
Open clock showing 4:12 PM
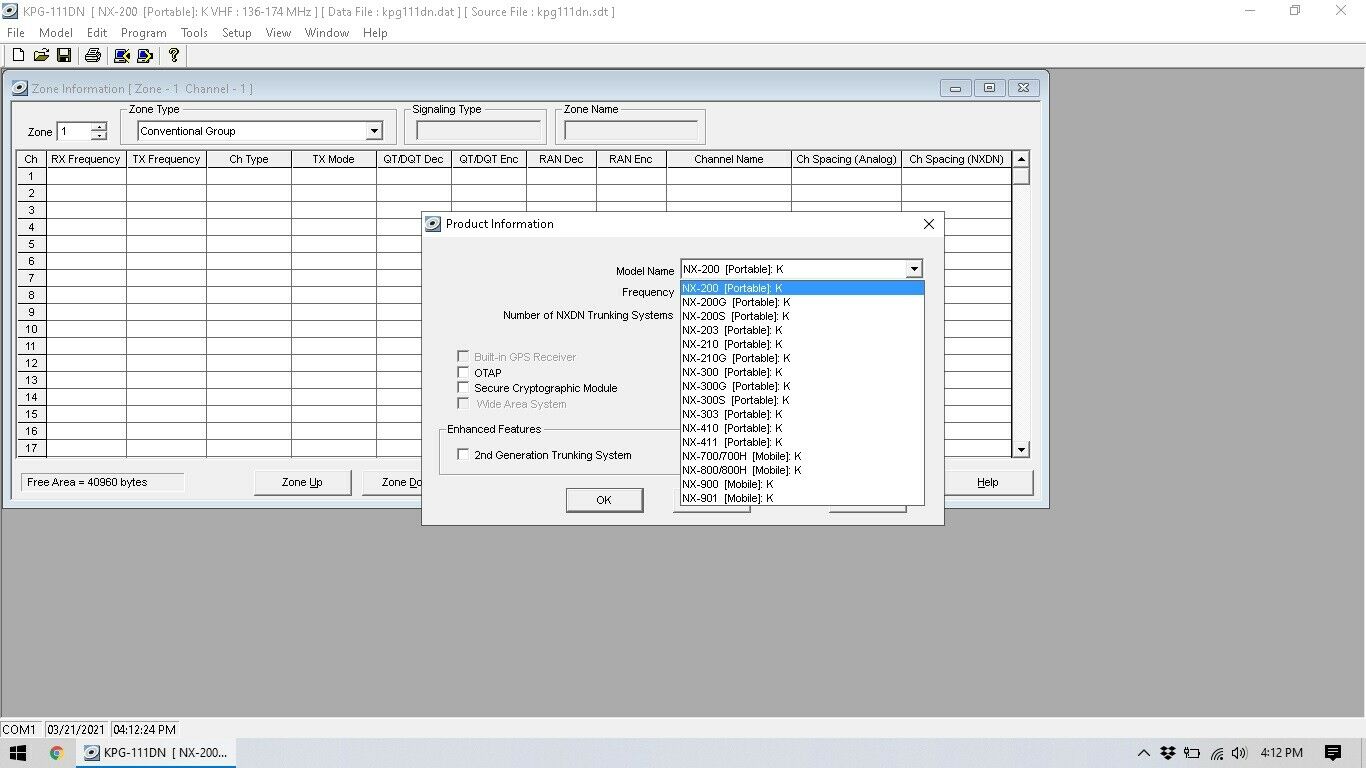(x=1282, y=753)
